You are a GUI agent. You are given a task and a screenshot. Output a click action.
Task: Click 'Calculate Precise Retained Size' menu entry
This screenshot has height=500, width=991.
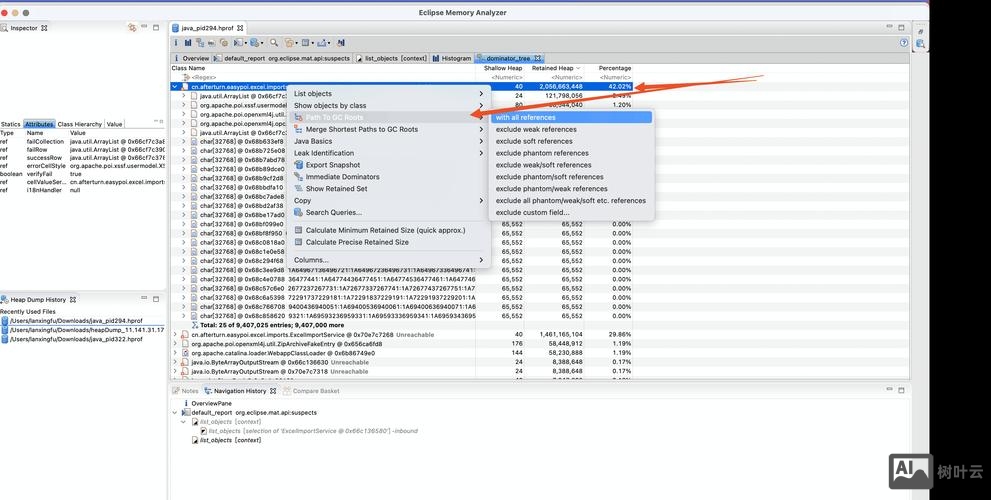[x=357, y=242]
